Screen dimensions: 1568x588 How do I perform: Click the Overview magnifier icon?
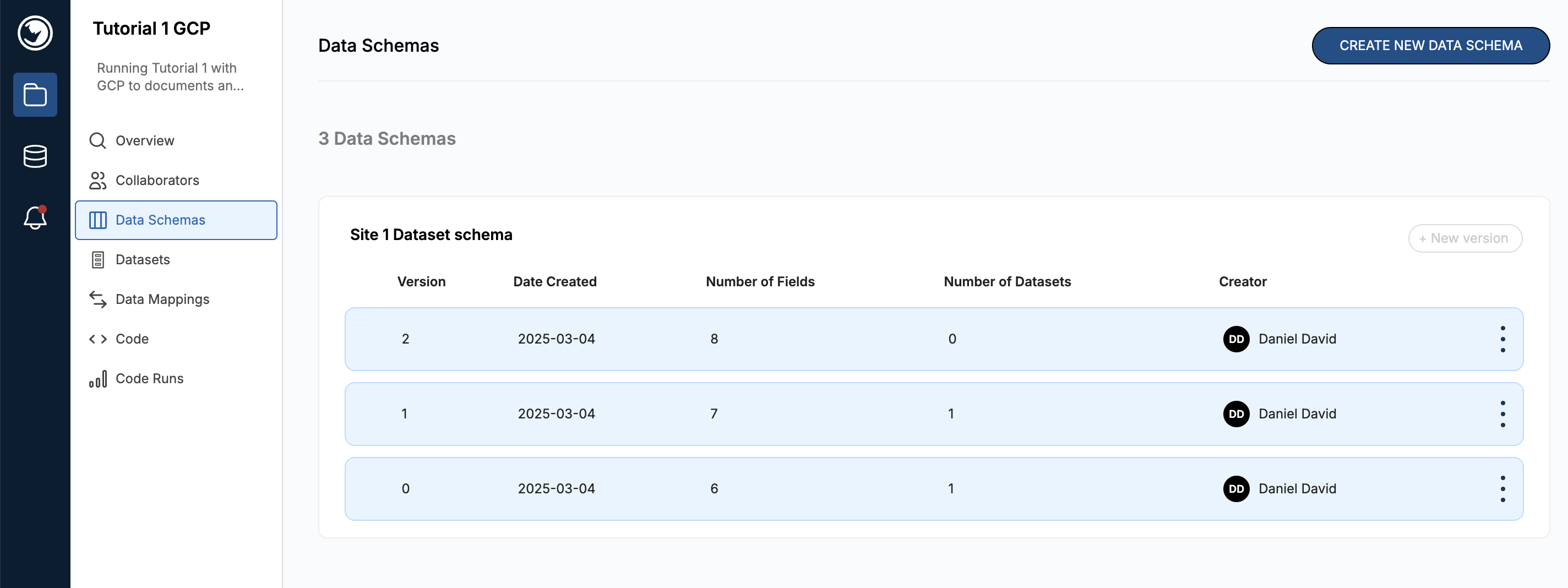click(x=97, y=140)
